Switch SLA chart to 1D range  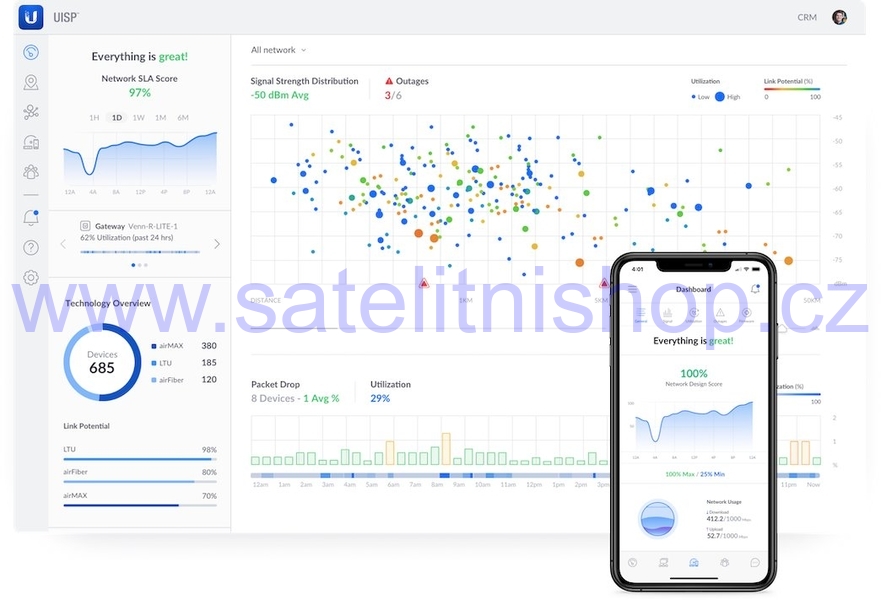(116, 117)
